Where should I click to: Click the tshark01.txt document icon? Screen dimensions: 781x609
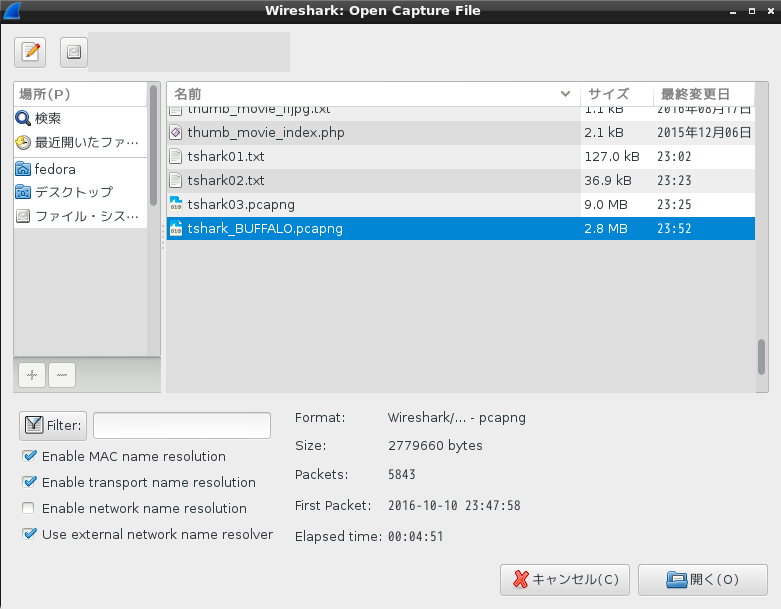click(x=176, y=156)
